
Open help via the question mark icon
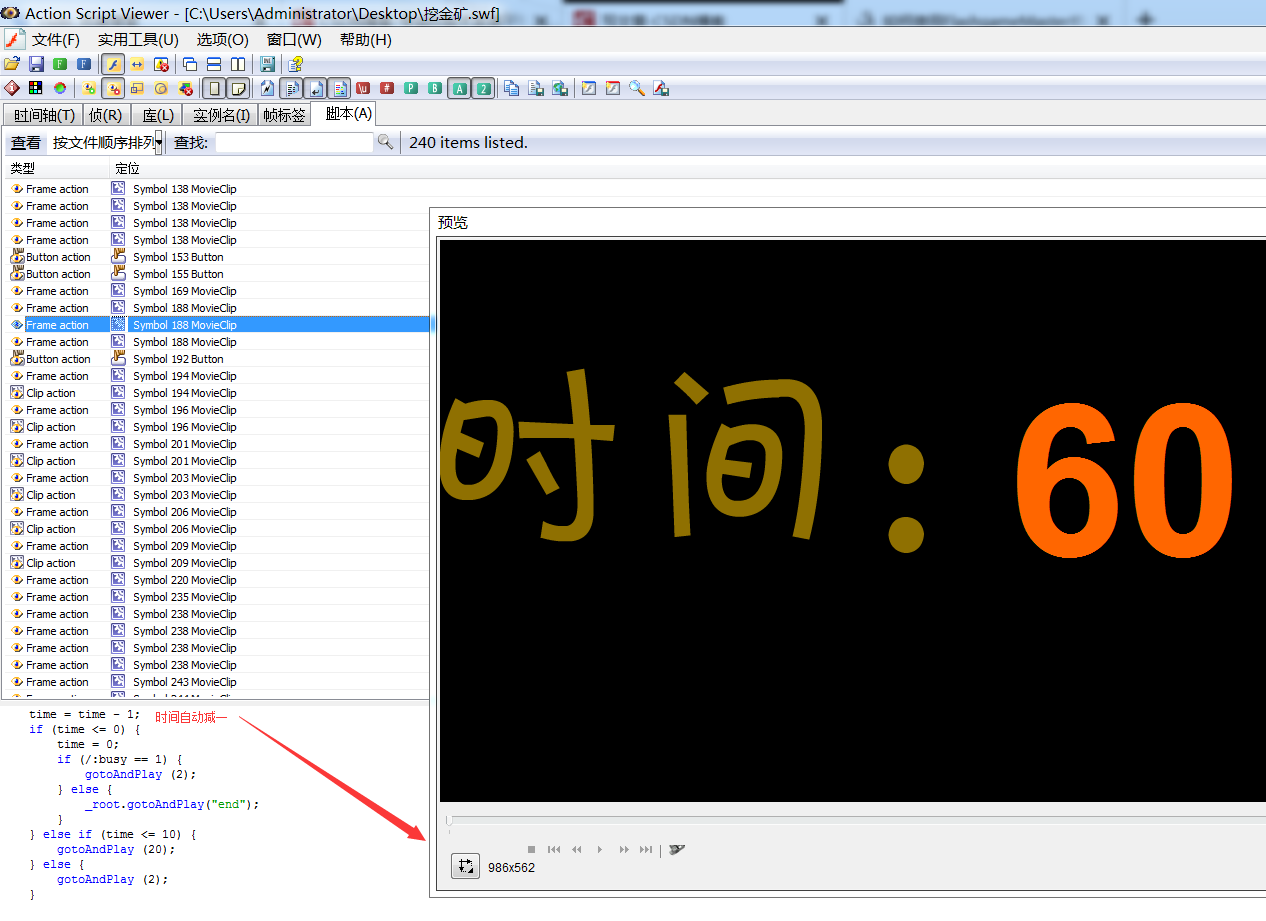(x=295, y=64)
